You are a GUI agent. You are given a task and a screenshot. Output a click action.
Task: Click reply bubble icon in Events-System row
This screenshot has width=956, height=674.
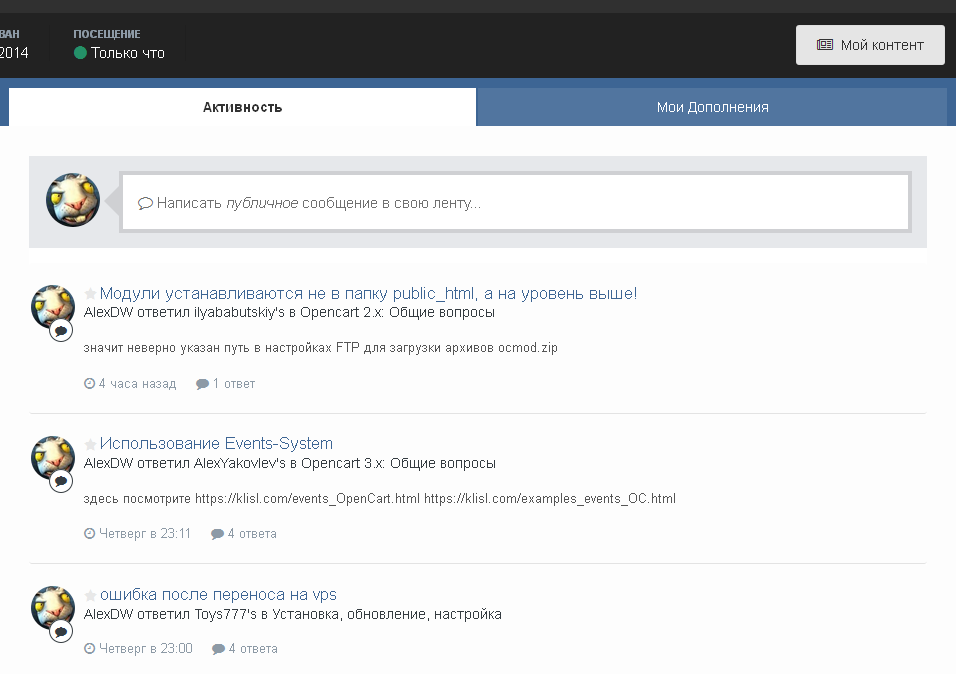[x=218, y=534]
